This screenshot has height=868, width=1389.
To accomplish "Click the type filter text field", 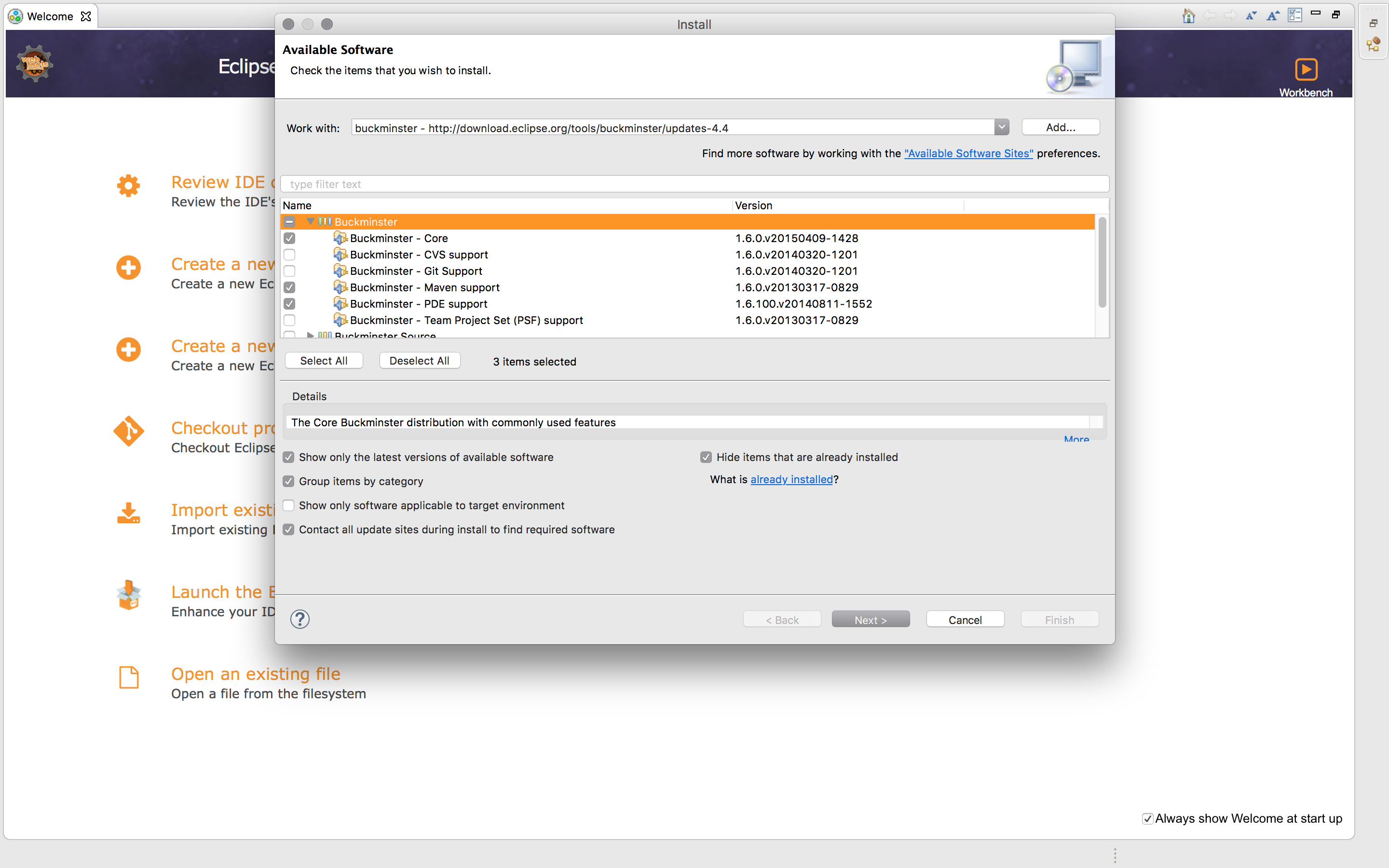I will (694, 184).
